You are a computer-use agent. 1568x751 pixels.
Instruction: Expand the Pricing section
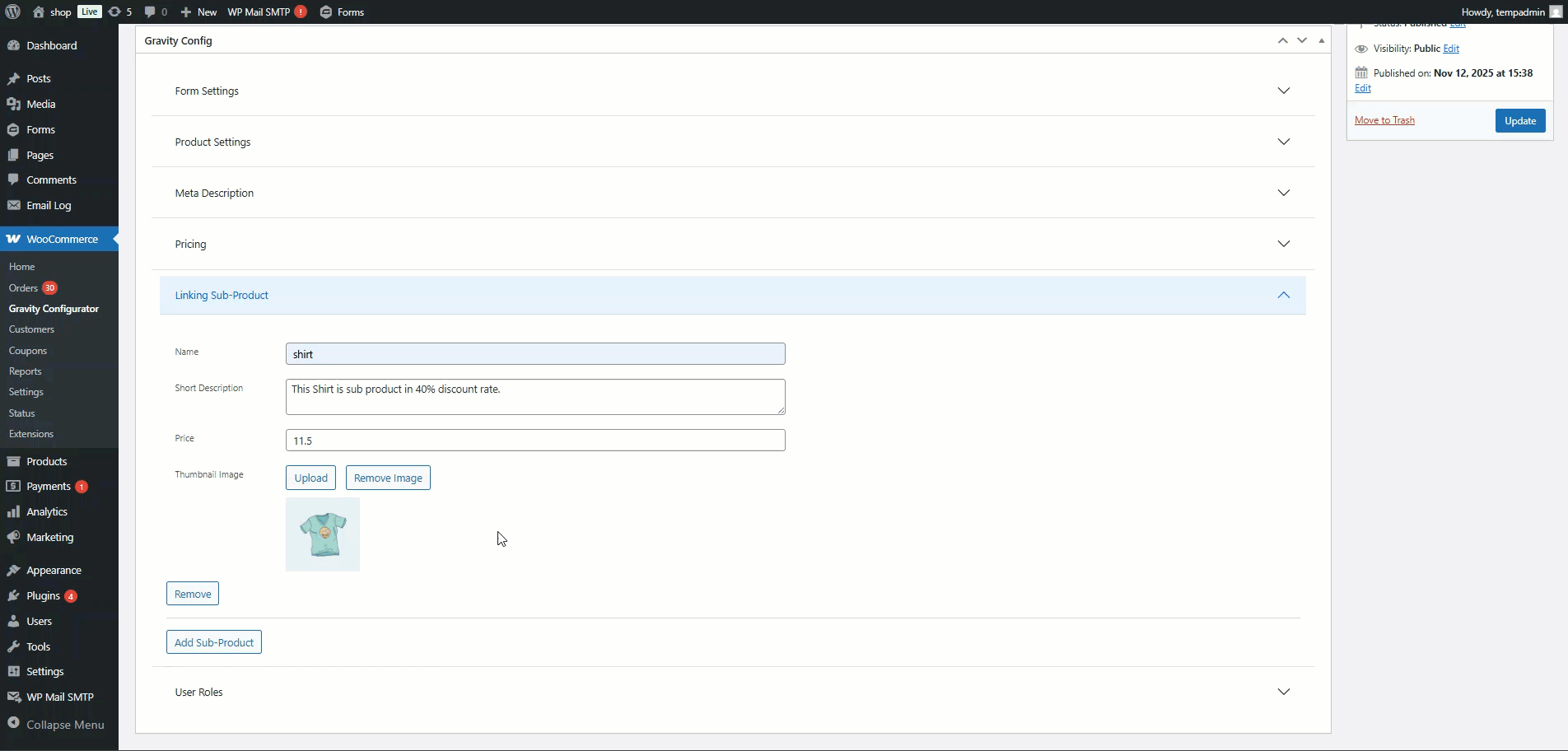click(x=1283, y=244)
